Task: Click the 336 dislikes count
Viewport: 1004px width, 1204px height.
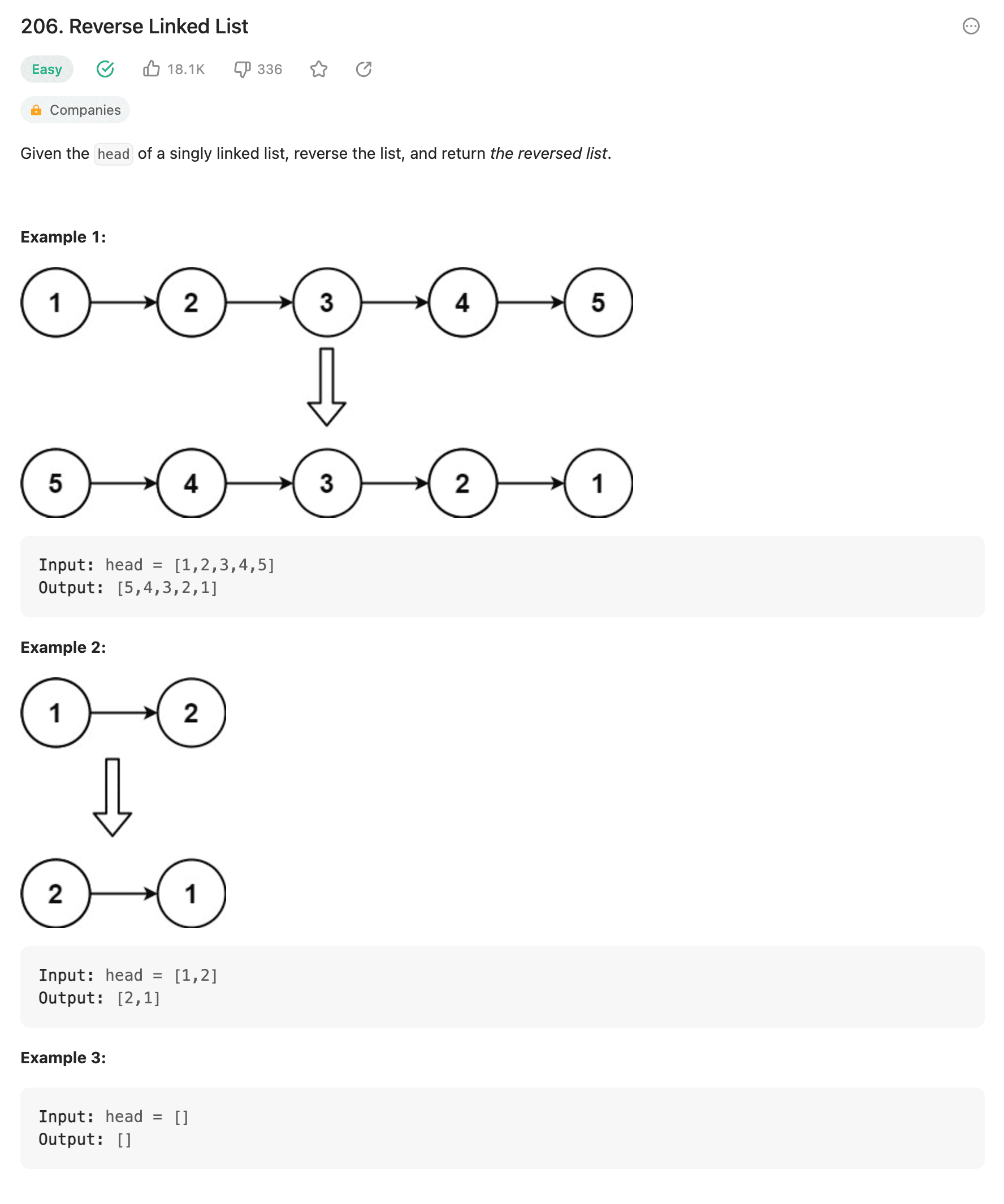Action: 270,70
